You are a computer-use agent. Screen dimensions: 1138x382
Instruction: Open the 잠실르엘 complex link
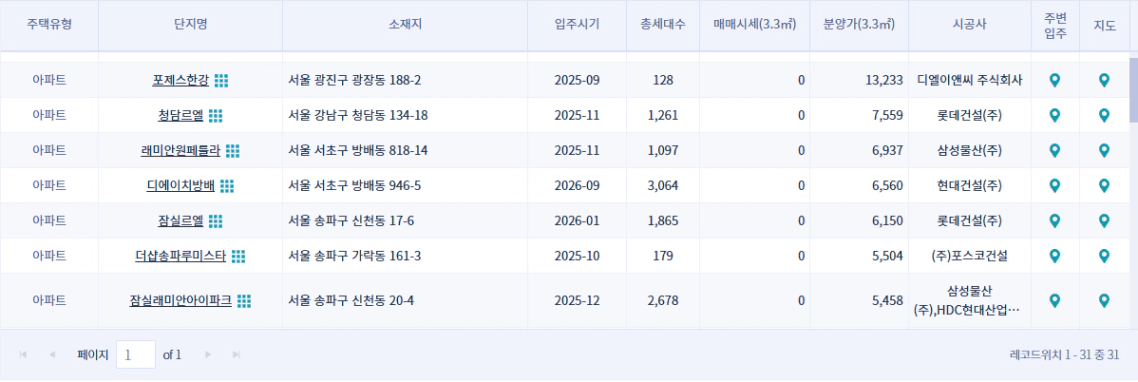point(181,221)
